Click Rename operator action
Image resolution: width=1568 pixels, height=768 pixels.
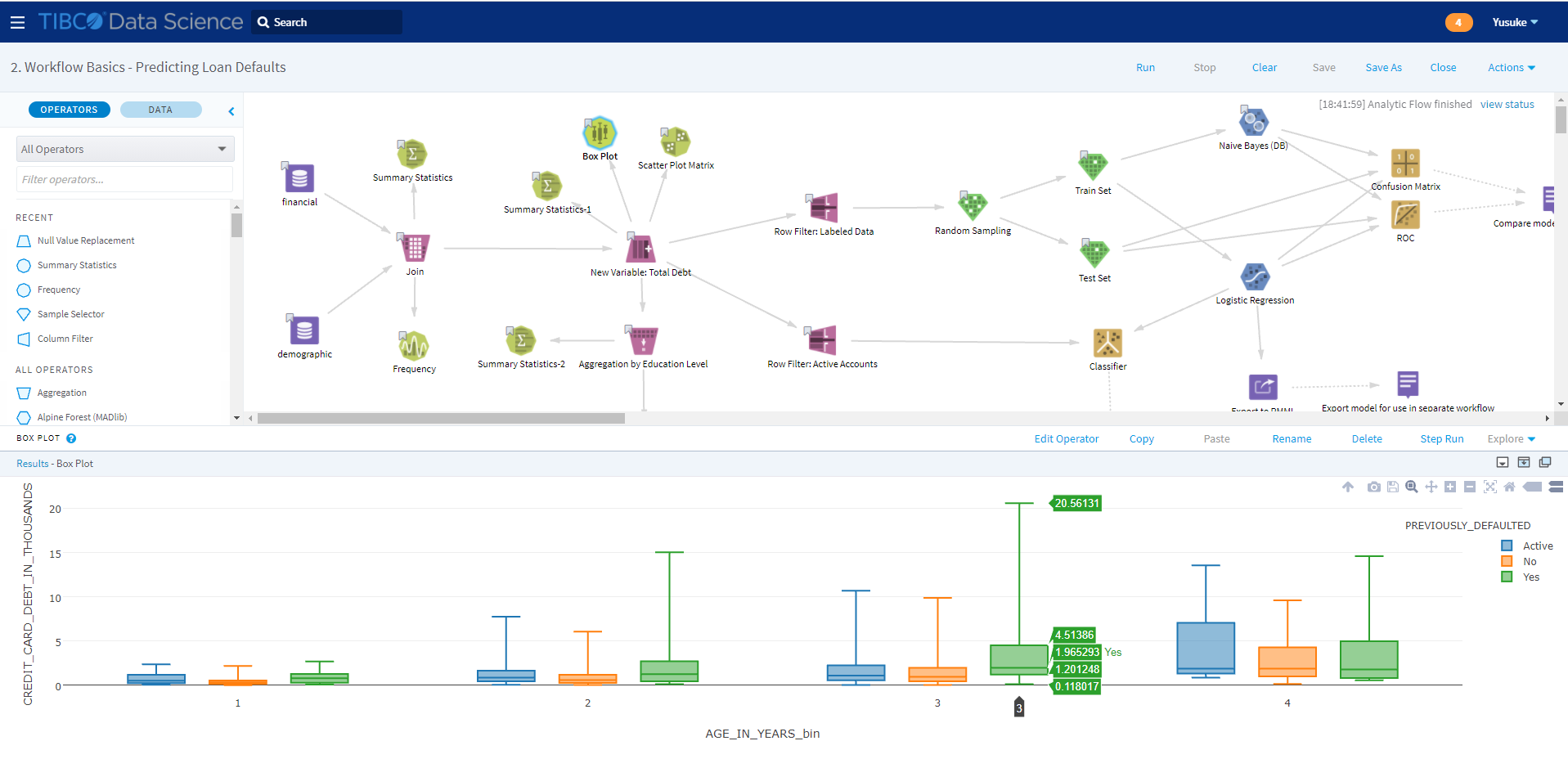pyautogui.click(x=1292, y=439)
